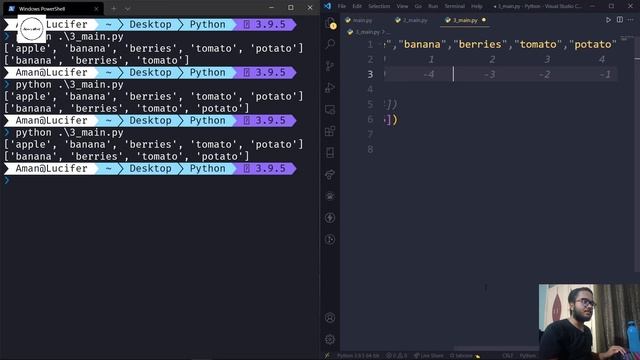The height and width of the screenshot is (360, 640).
Task: Click the "berries" string on editor line 1
Action: click(480, 44)
